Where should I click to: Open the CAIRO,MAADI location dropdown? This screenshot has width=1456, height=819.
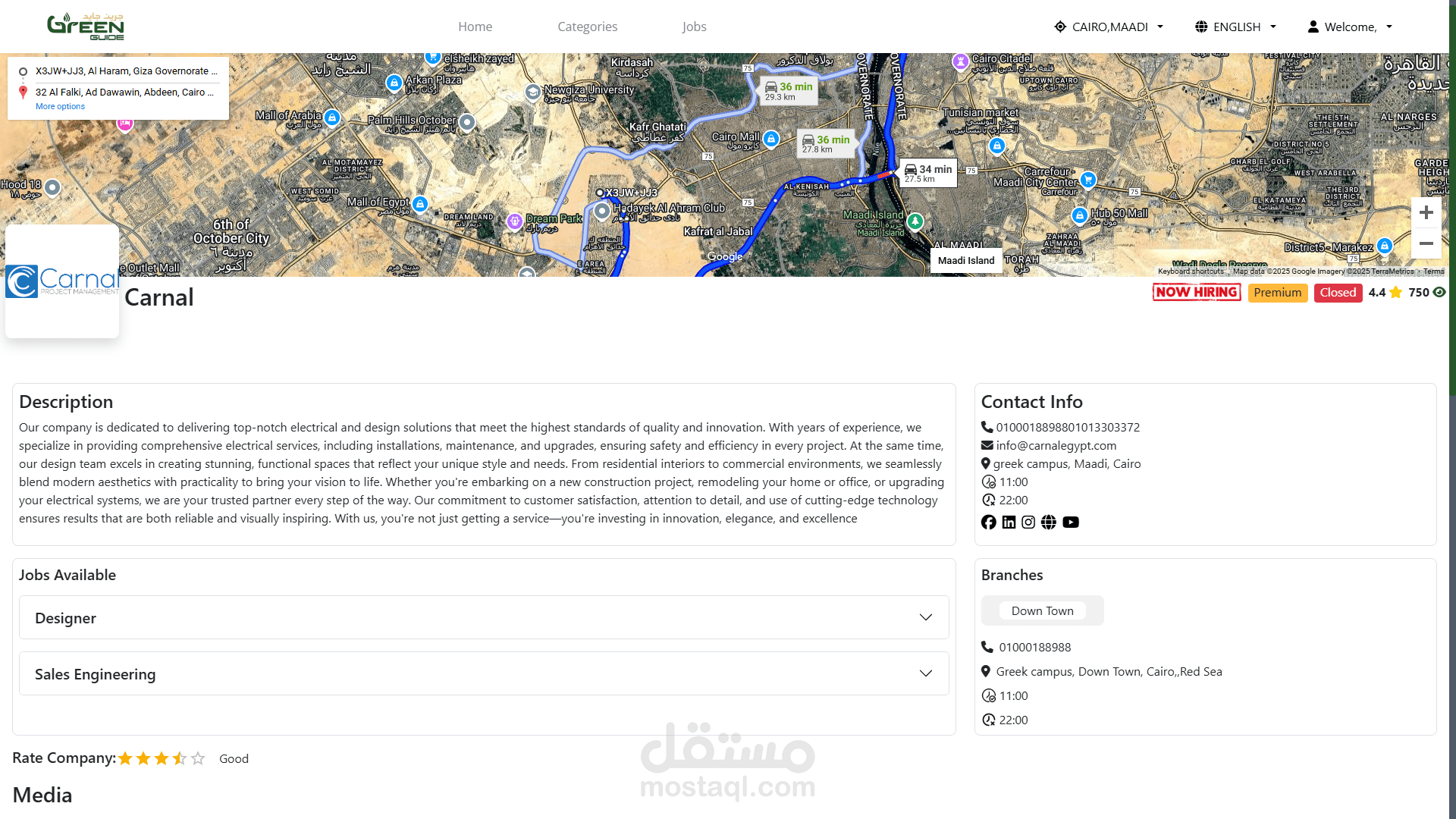pyautogui.click(x=1109, y=27)
